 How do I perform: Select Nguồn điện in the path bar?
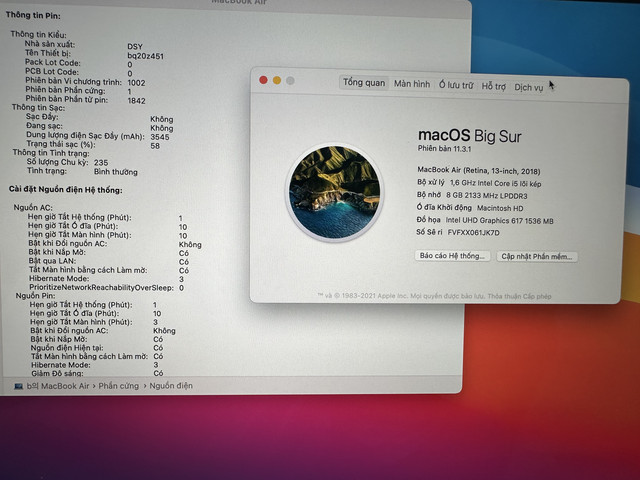tap(171, 386)
